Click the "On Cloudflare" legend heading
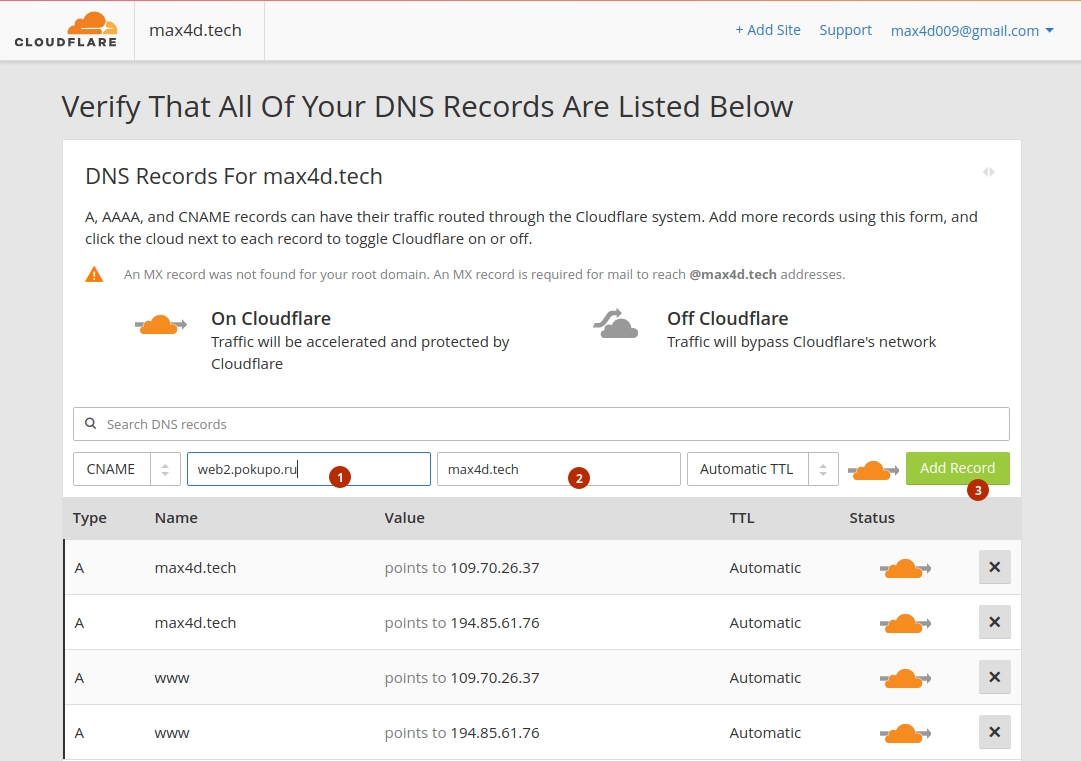Viewport: 1081px width, 761px height. pyautogui.click(x=271, y=318)
